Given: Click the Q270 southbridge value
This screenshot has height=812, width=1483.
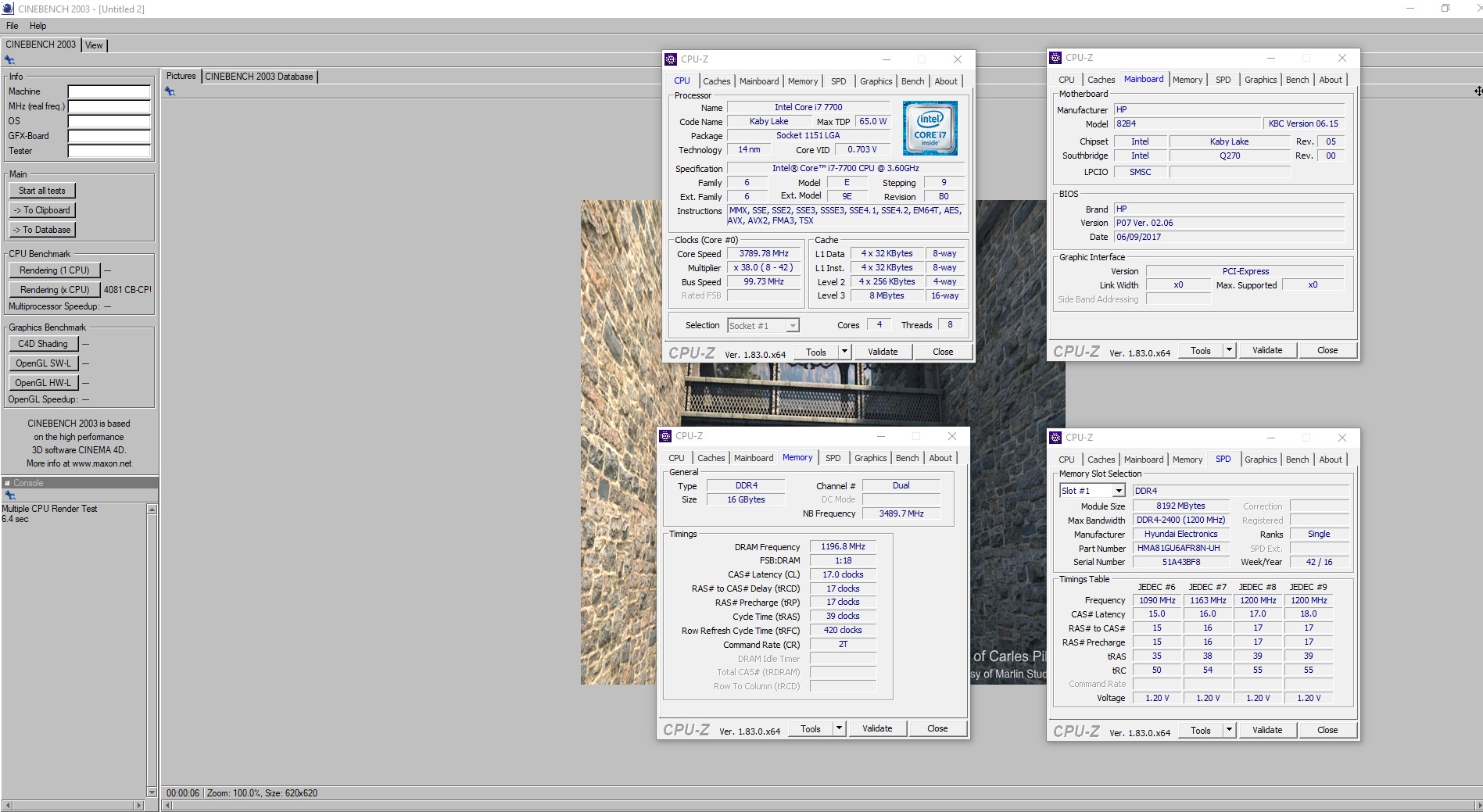Looking at the screenshot, I should point(1230,156).
